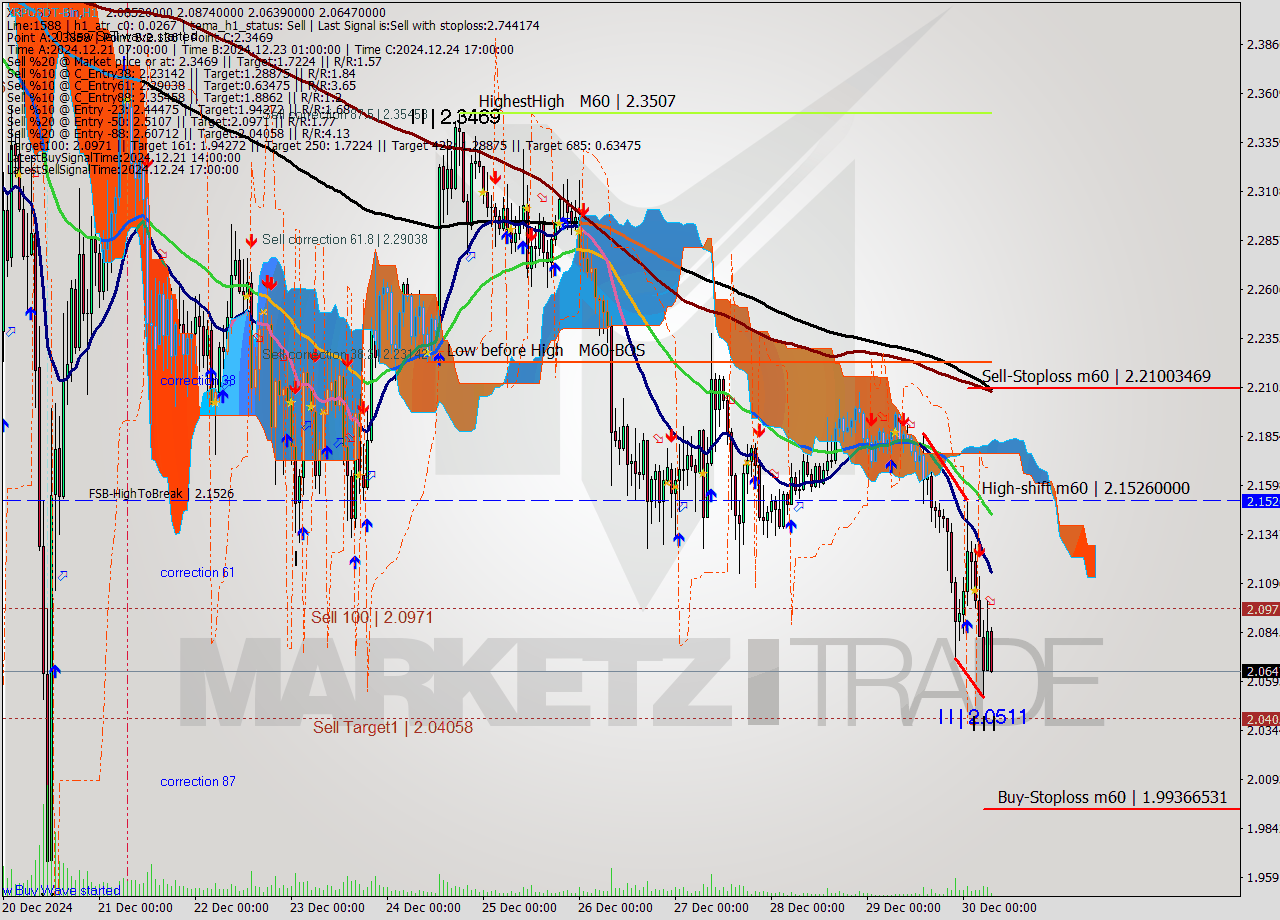Screen dimensions: 1280x920
Task: Select the 'Buy-Stoploss m60 | 1.99366531' label
Action: pyautogui.click(x=1112, y=797)
